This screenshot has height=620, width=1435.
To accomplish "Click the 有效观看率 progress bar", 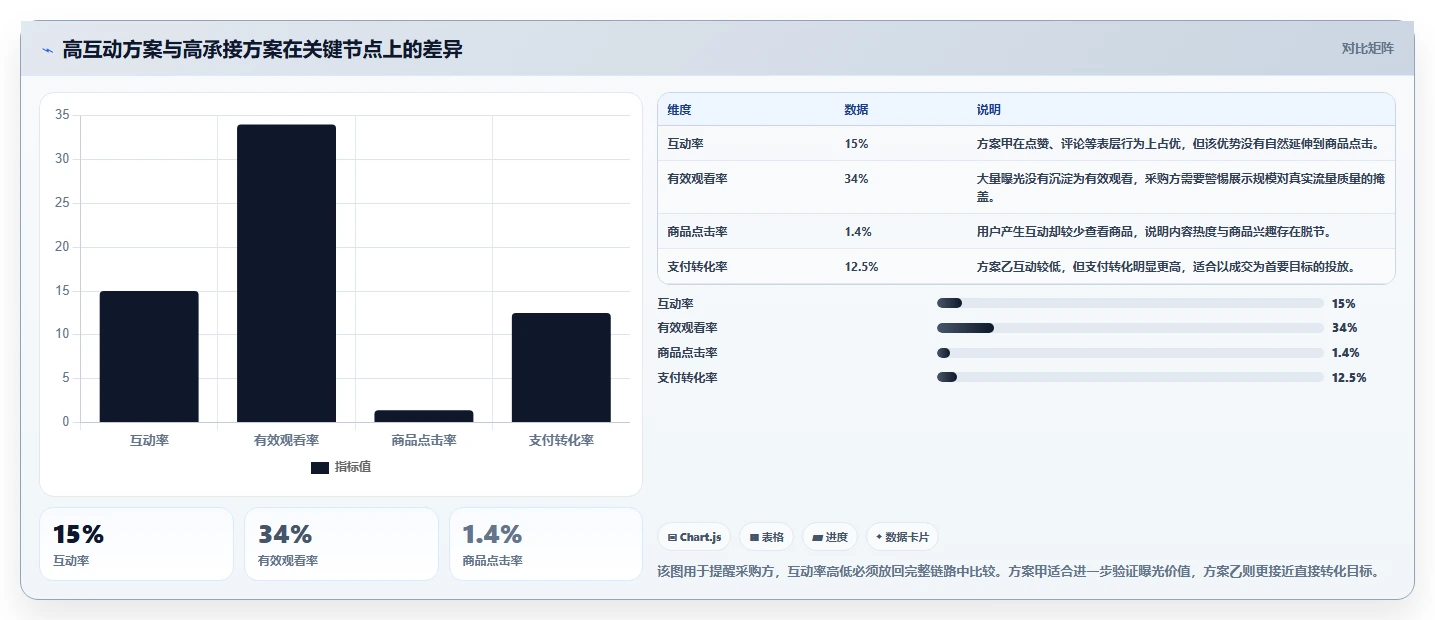I will click(x=1130, y=328).
